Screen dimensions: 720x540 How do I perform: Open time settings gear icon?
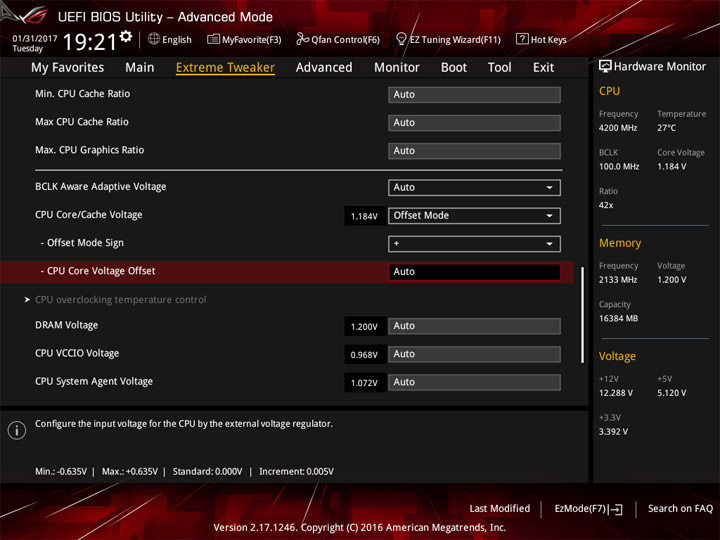click(x=125, y=37)
